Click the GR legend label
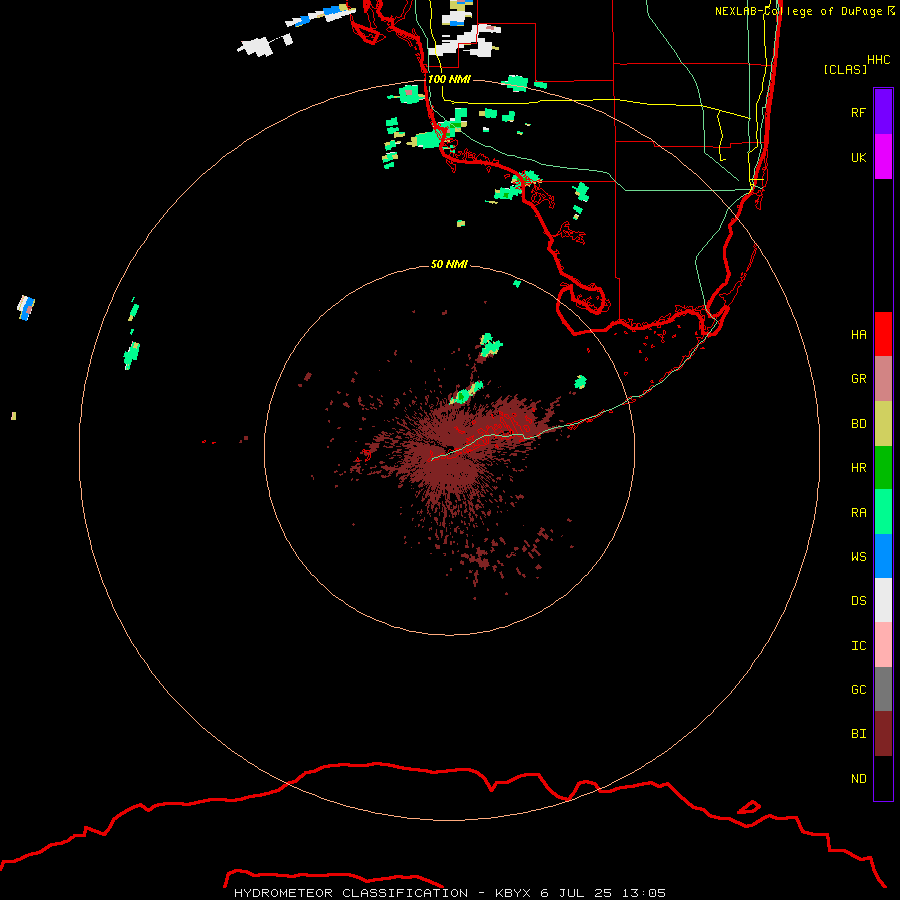Viewport: 900px width, 900px height. [859, 379]
